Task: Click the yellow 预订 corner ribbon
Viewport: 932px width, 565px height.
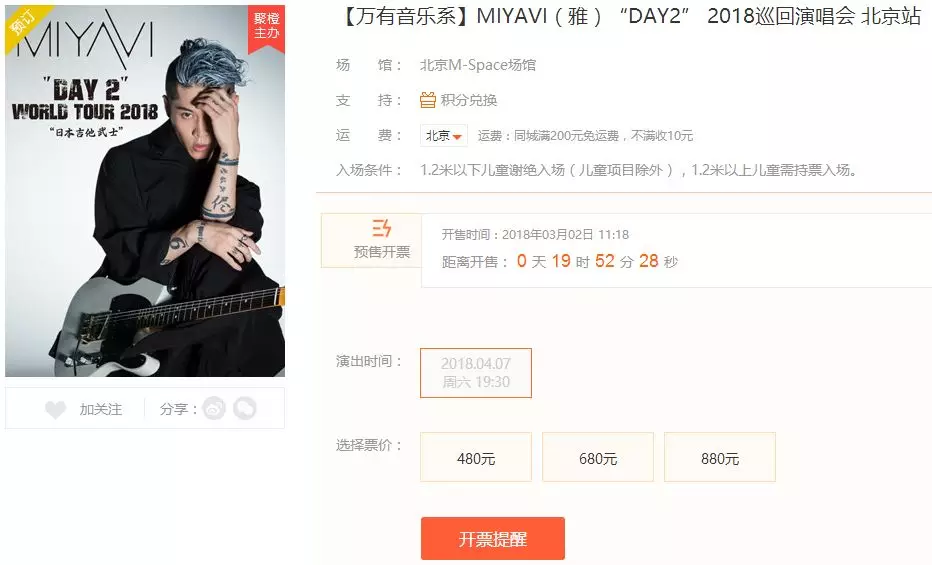Action: coord(25,25)
